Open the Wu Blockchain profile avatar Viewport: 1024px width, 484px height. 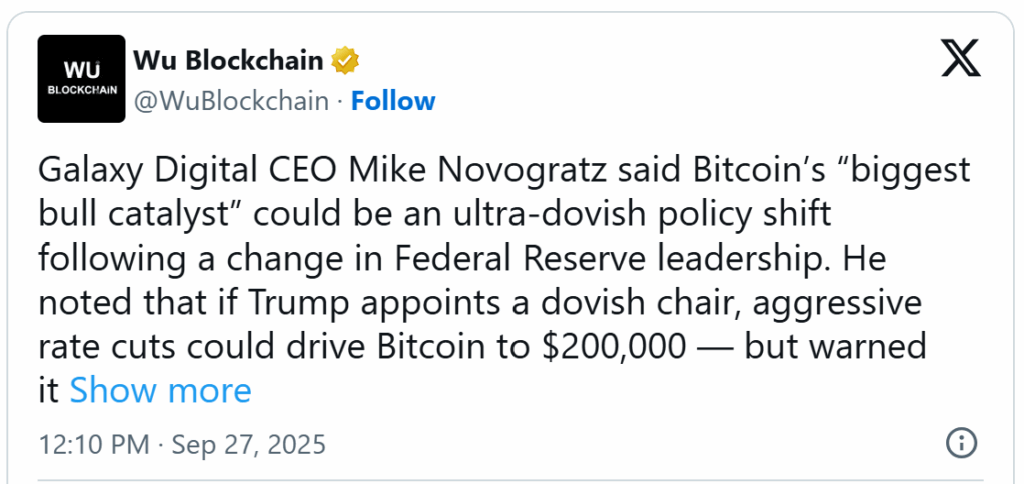click(81, 79)
